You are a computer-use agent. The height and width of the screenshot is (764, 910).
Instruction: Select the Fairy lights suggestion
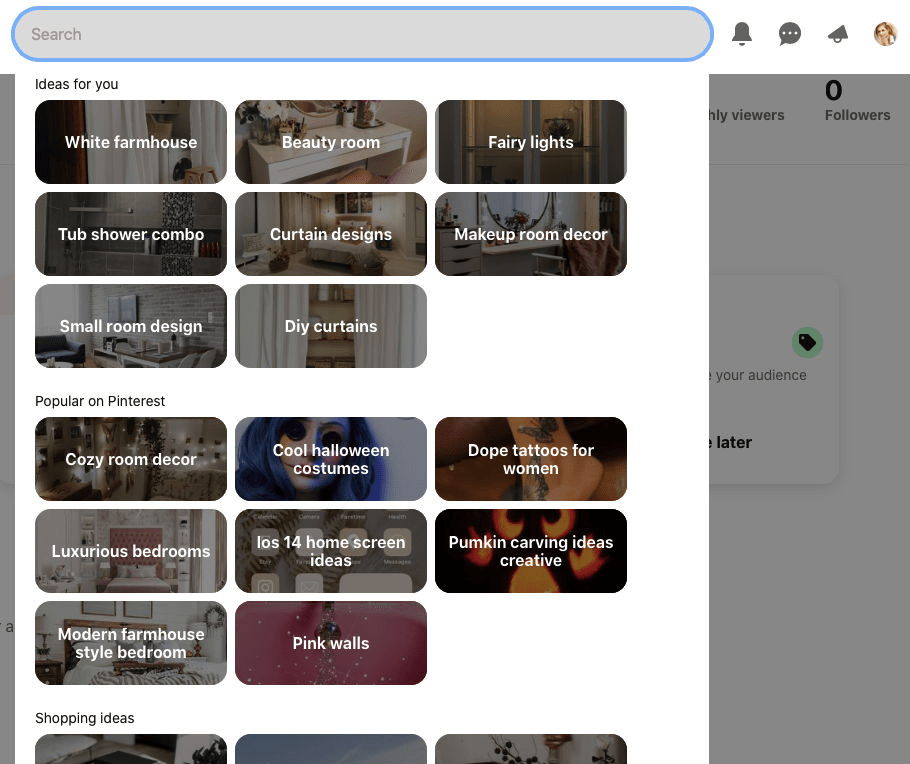pos(531,142)
